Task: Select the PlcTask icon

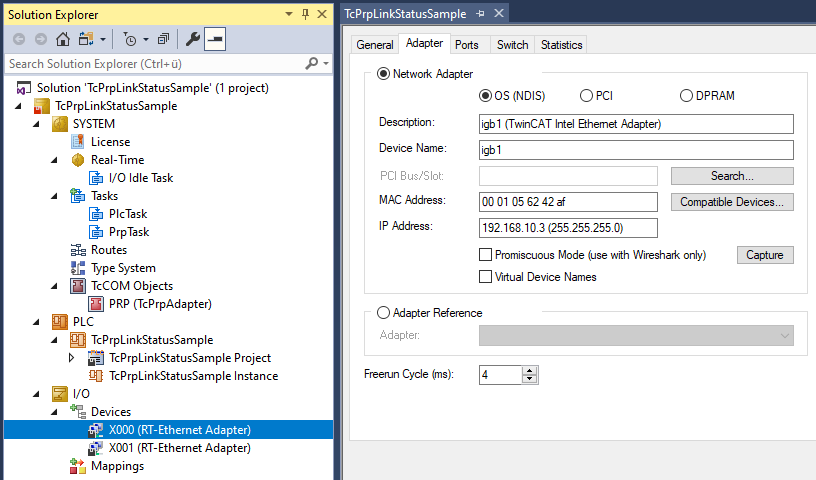Action: (96, 213)
